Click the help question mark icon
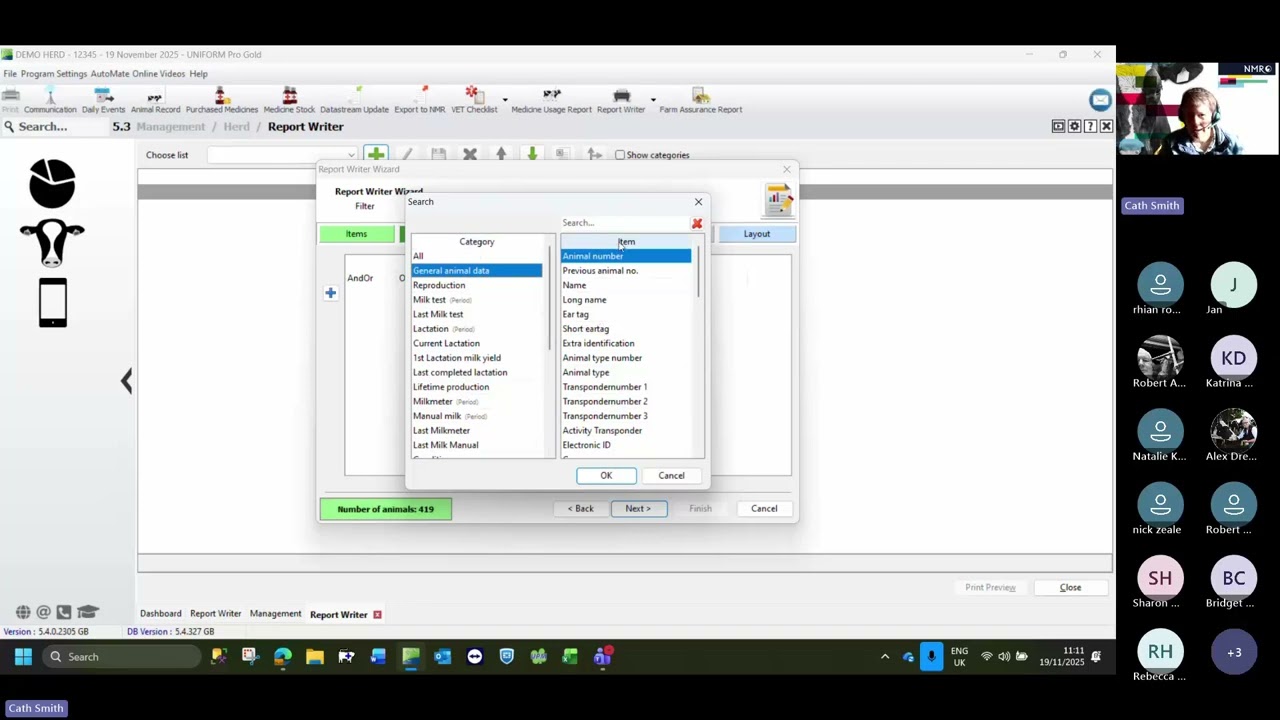This screenshot has width=1280, height=720. 1090,126
